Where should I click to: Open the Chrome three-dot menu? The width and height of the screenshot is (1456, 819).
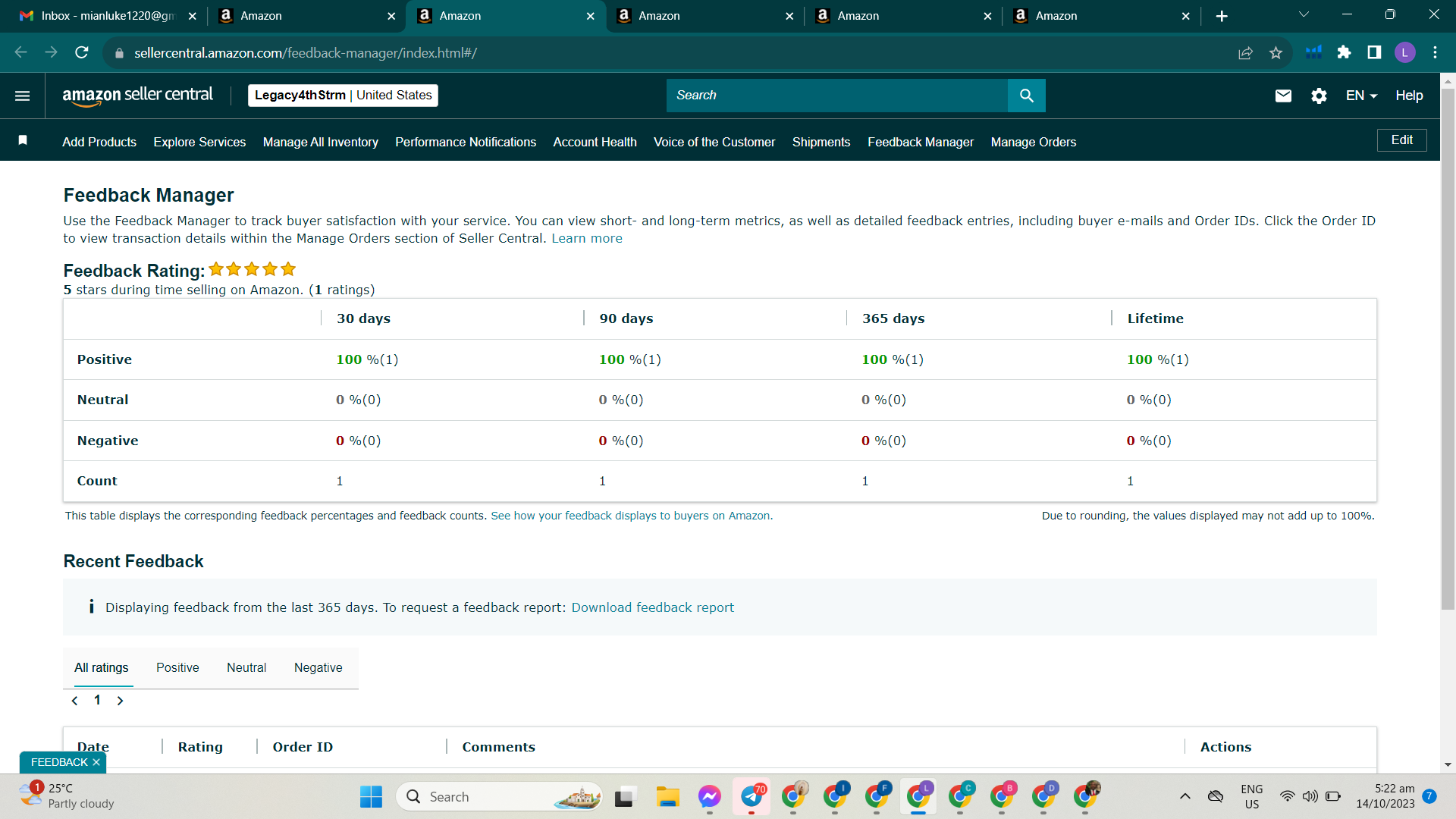click(x=1435, y=52)
